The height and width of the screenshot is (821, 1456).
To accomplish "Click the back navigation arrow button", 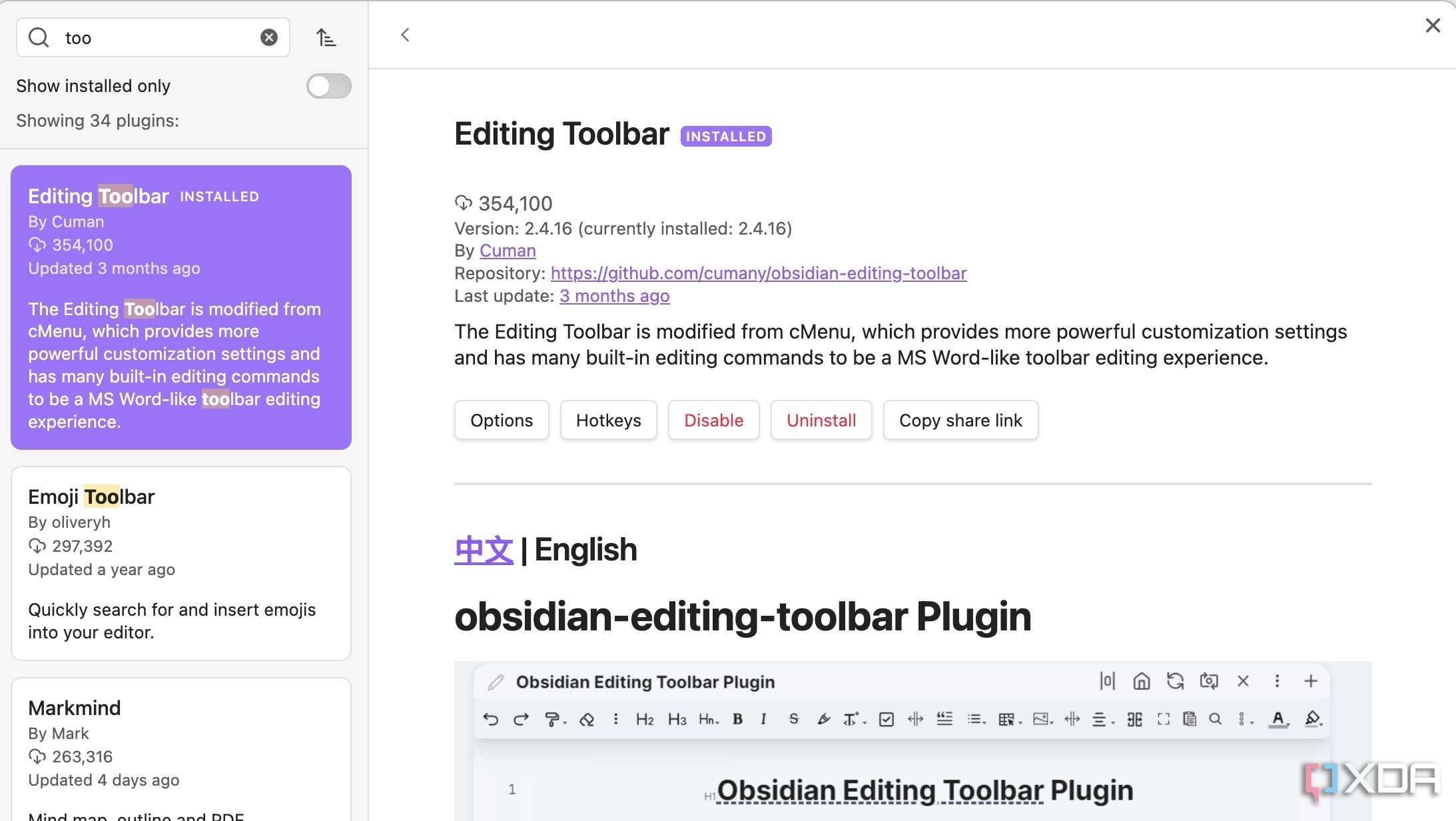I will (404, 34).
